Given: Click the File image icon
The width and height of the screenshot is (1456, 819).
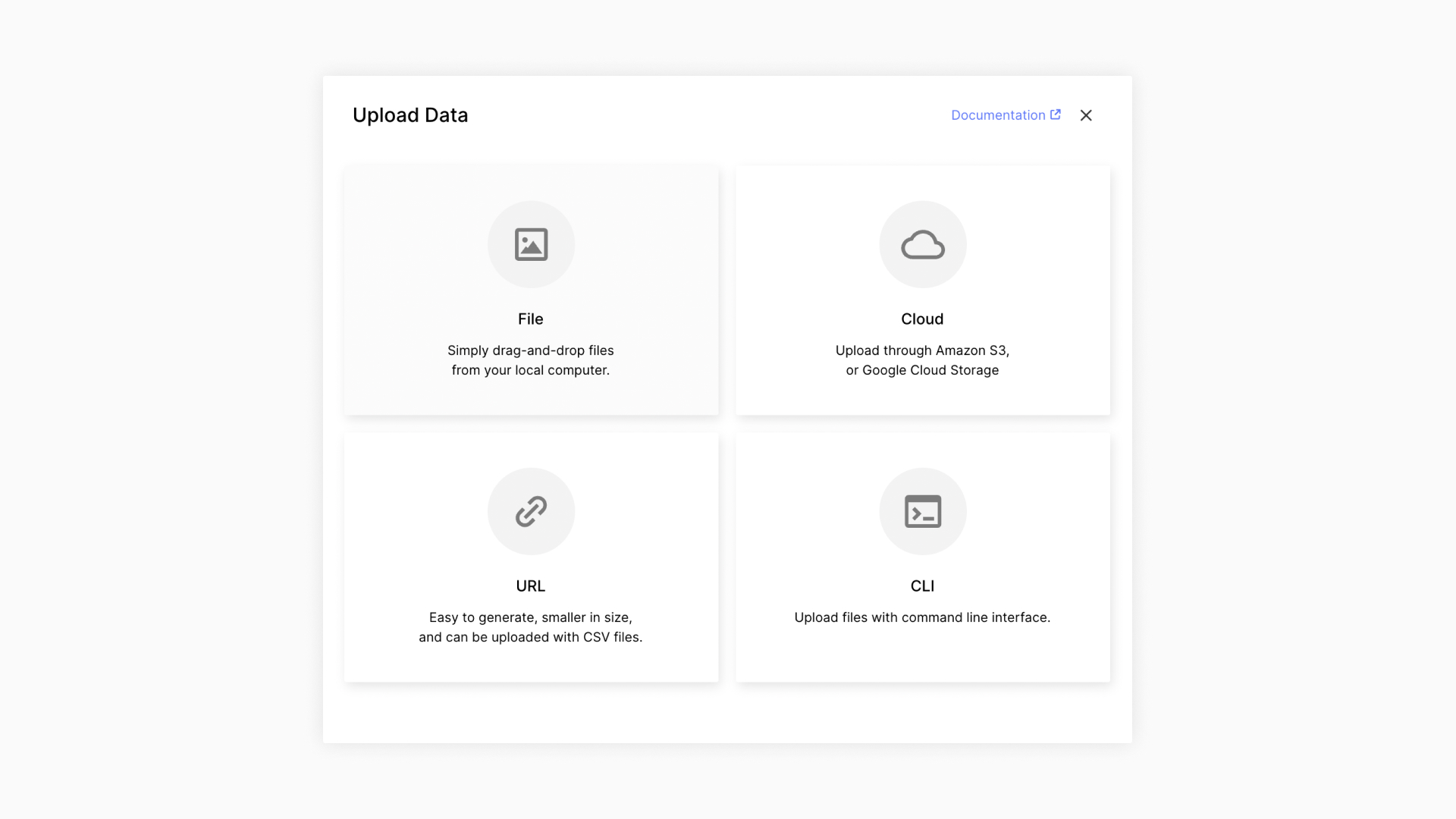Looking at the screenshot, I should point(531,244).
